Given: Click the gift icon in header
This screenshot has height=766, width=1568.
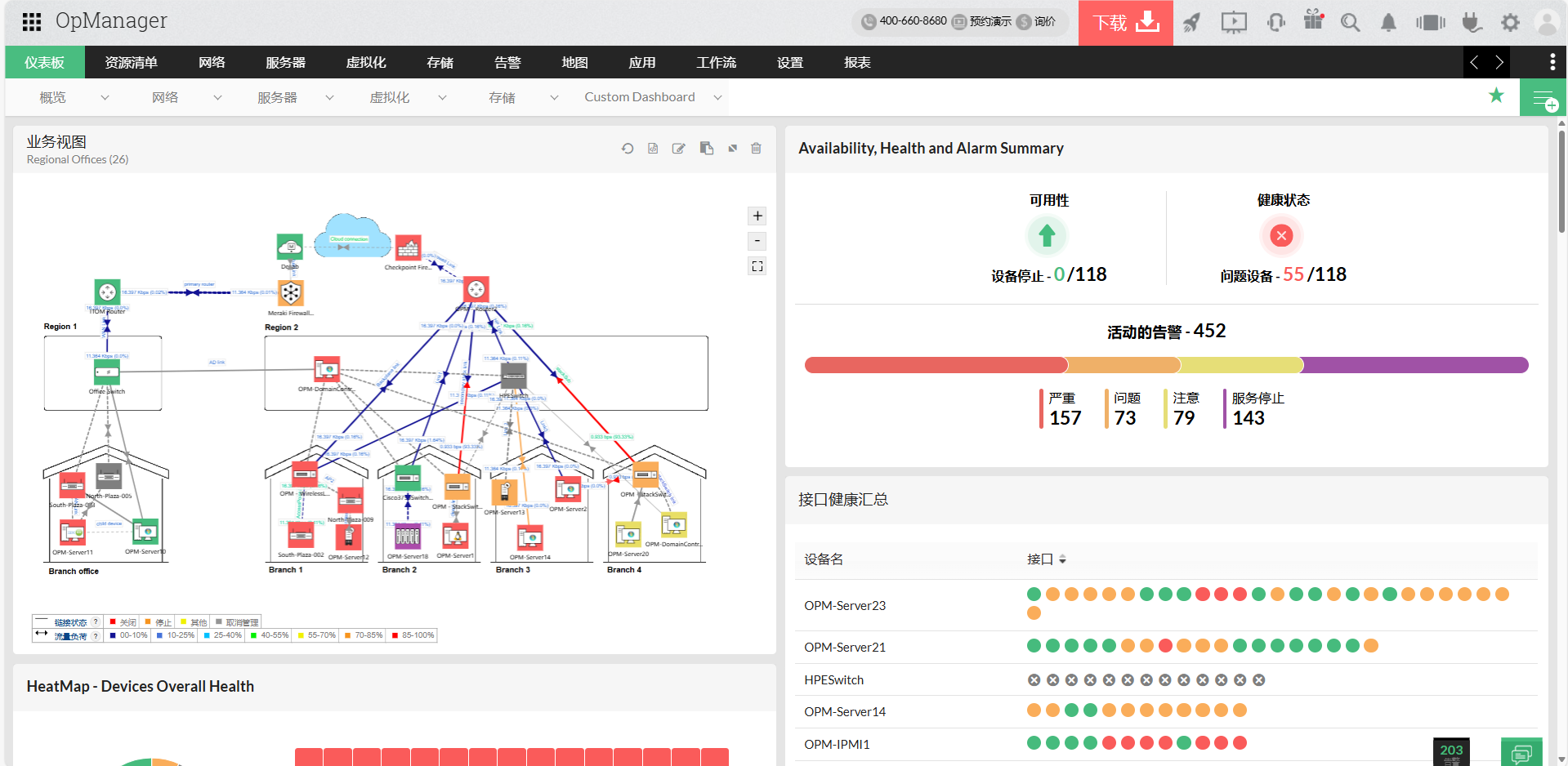Looking at the screenshot, I should tap(1313, 20).
